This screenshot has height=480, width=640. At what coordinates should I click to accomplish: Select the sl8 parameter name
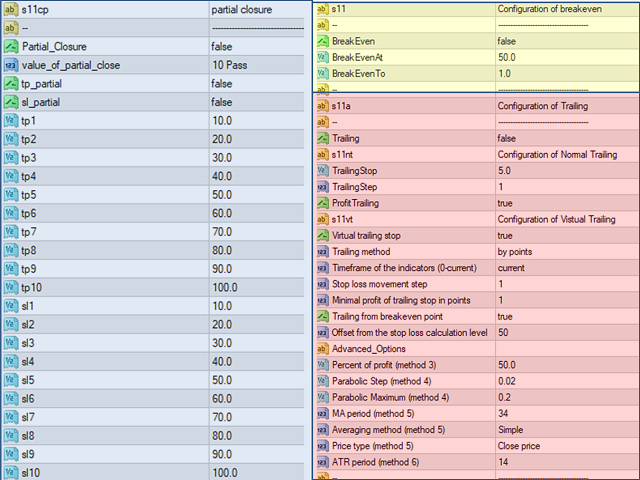point(28,436)
